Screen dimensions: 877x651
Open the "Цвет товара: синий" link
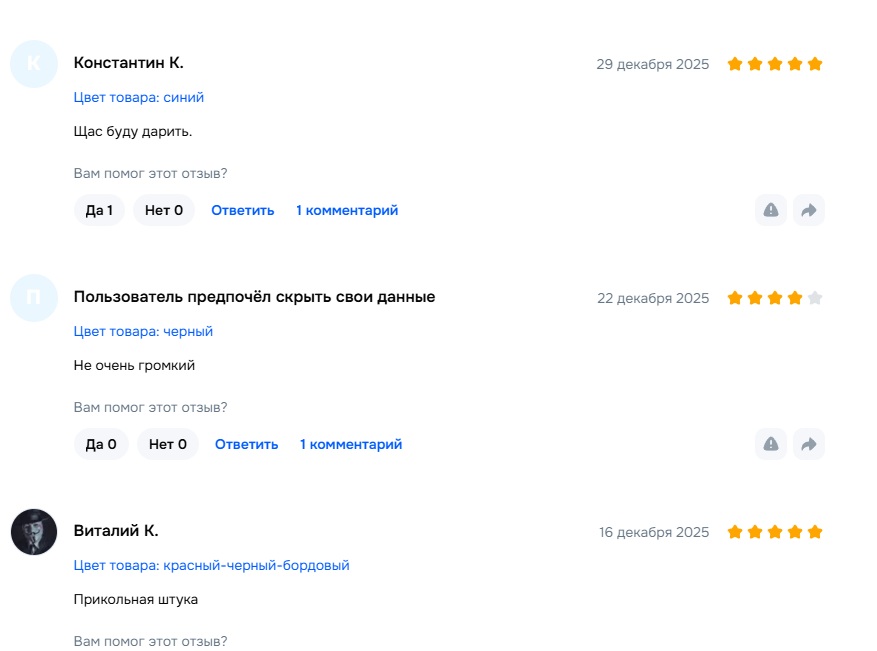click(x=139, y=98)
